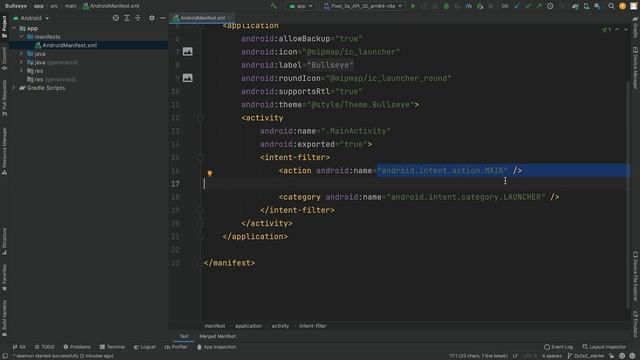Click the editor vertical scrollbar
Screen dimensions: 640x360
tap(628, 195)
